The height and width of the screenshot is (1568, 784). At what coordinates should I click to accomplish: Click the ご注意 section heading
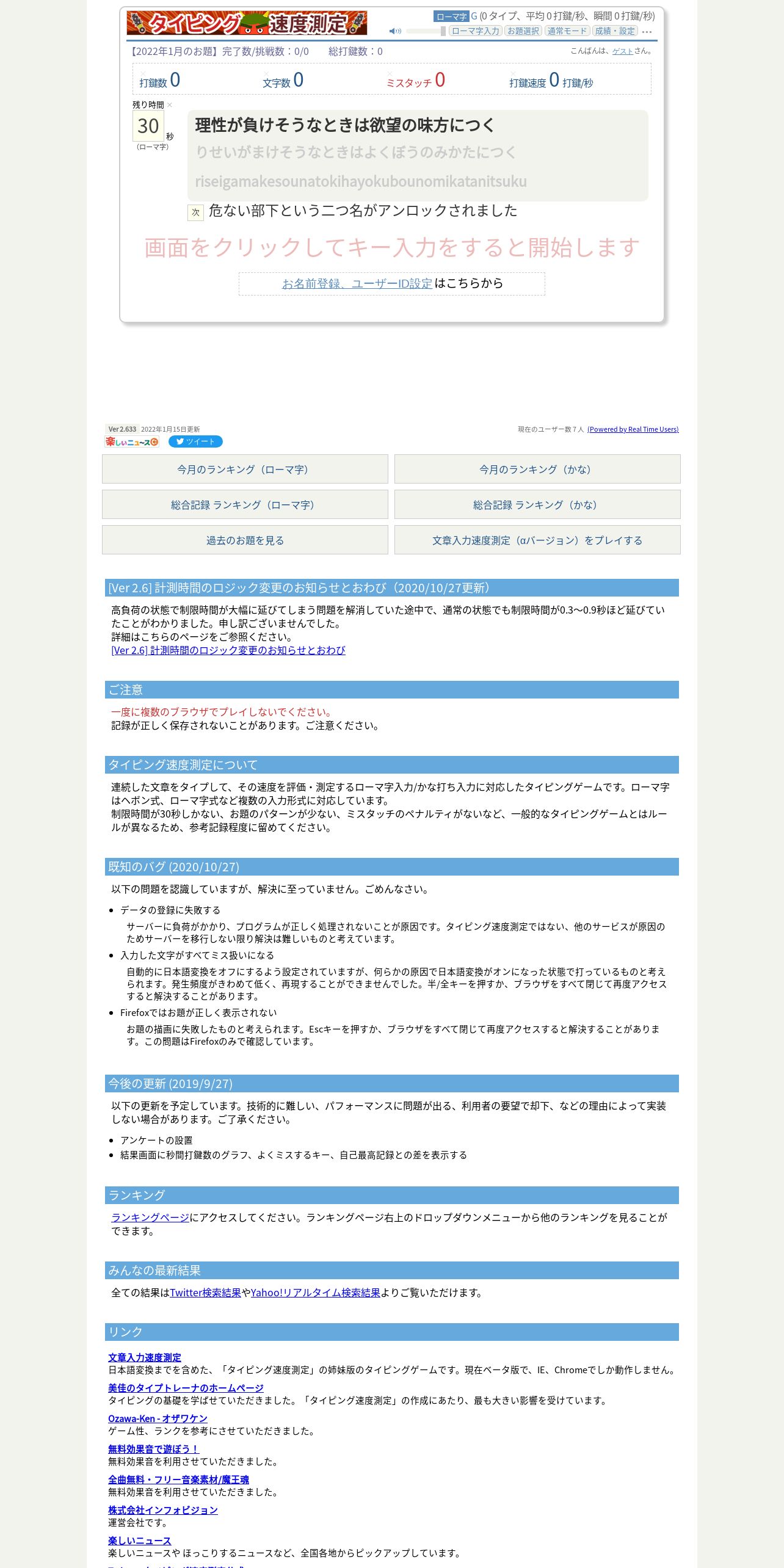pyautogui.click(x=392, y=689)
